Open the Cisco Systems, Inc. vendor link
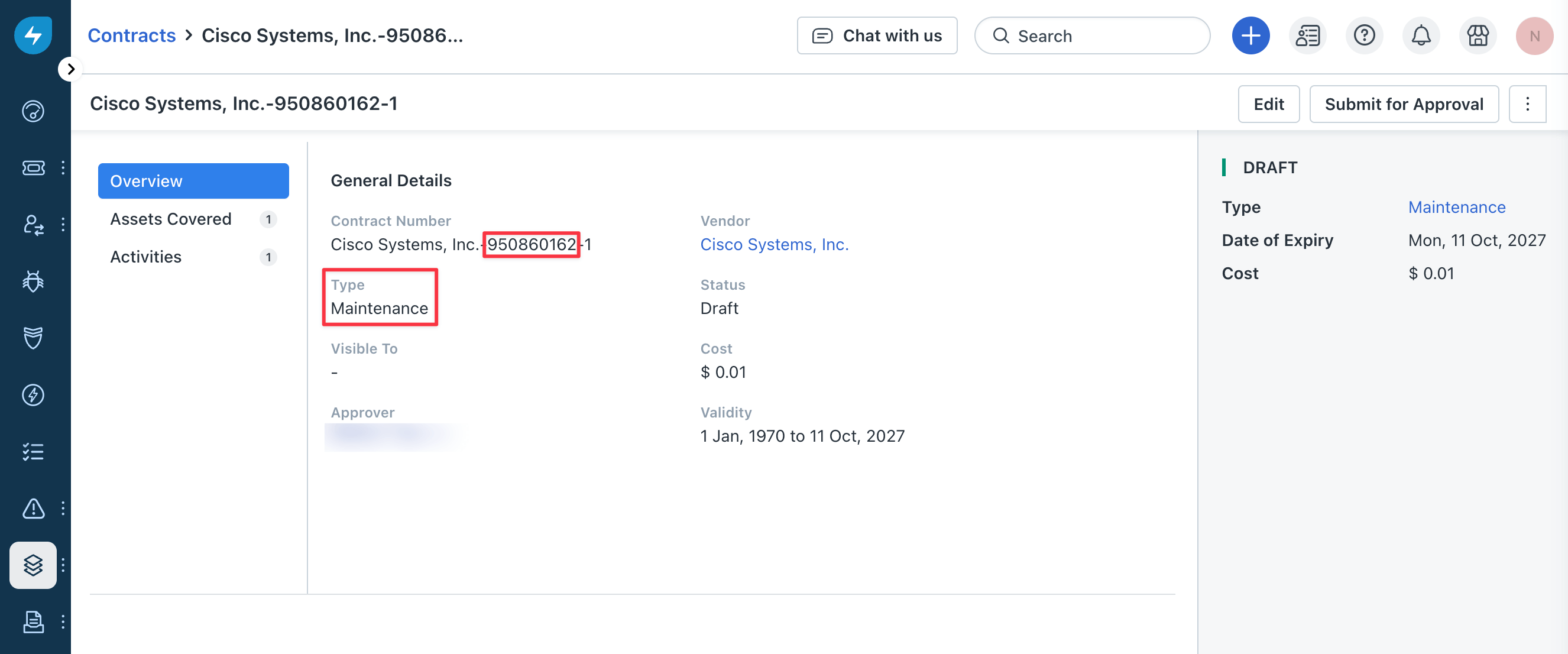Image resolution: width=1568 pixels, height=654 pixels. point(773,244)
